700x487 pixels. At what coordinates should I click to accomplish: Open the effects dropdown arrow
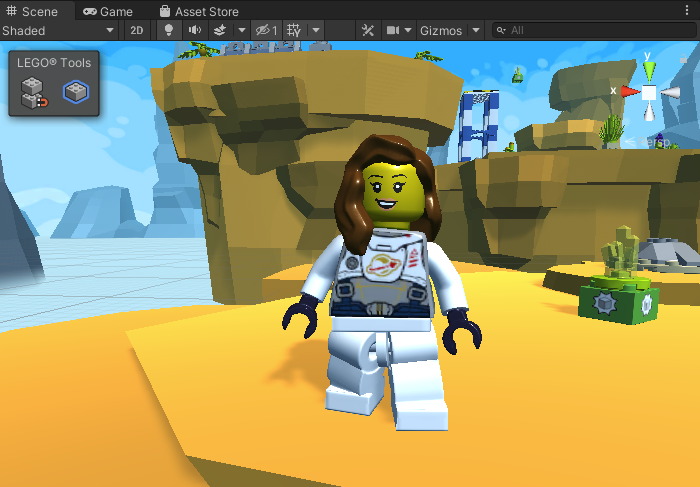pyautogui.click(x=241, y=30)
